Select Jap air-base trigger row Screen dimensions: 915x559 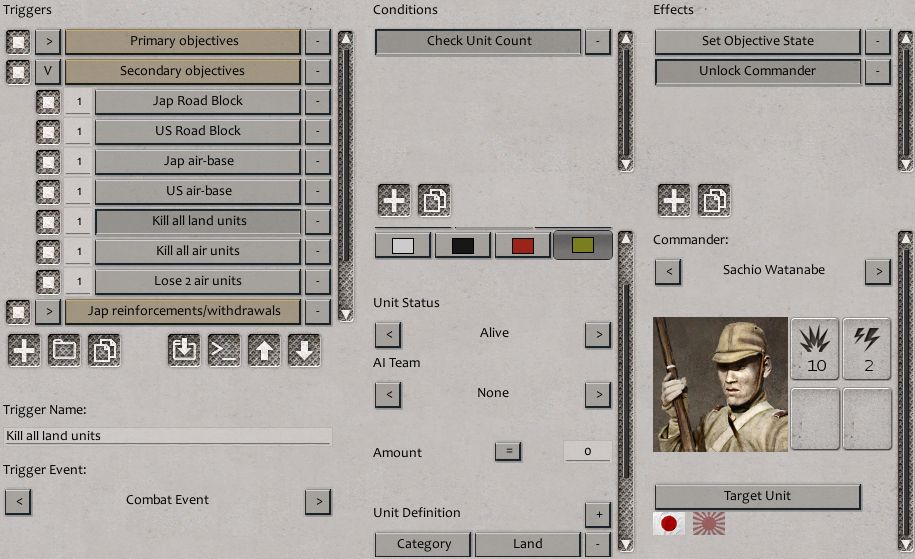click(x=198, y=161)
